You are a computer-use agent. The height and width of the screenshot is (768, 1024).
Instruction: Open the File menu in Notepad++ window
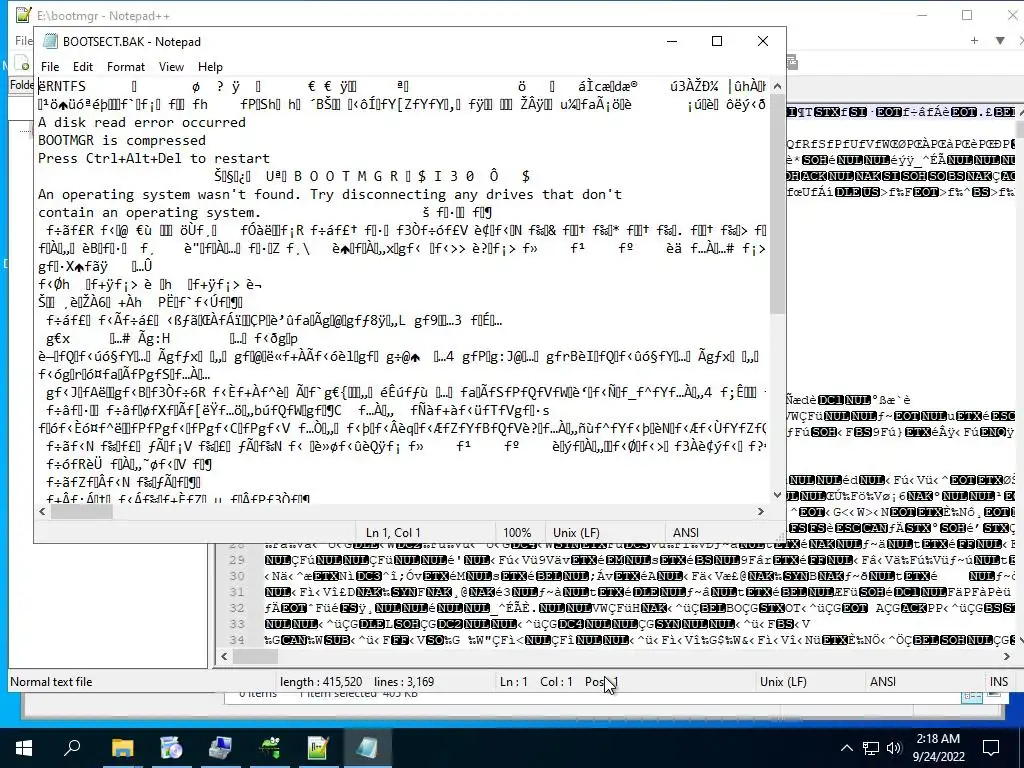tap(24, 40)
